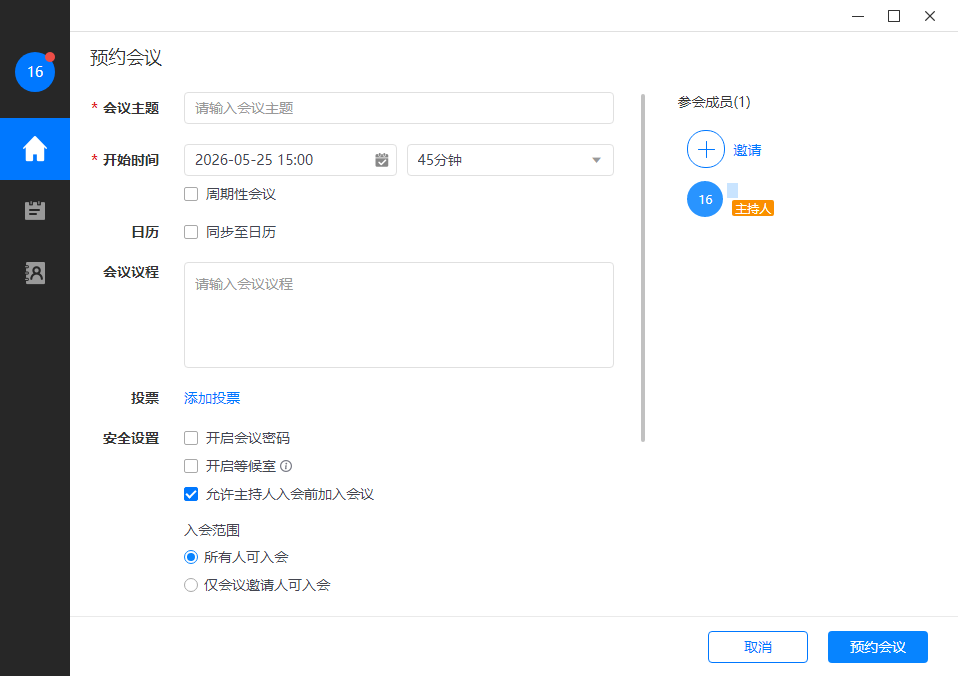Screen dimensions: 958x676
Task: Enable 开启会议密码 checkbox
Action: click(x=191, y=438)
